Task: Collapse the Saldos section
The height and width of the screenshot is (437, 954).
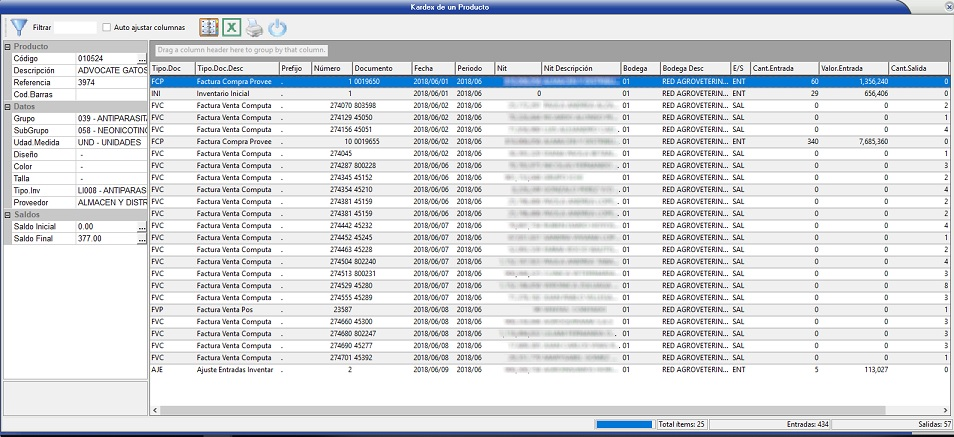Action: pos(7,214)
